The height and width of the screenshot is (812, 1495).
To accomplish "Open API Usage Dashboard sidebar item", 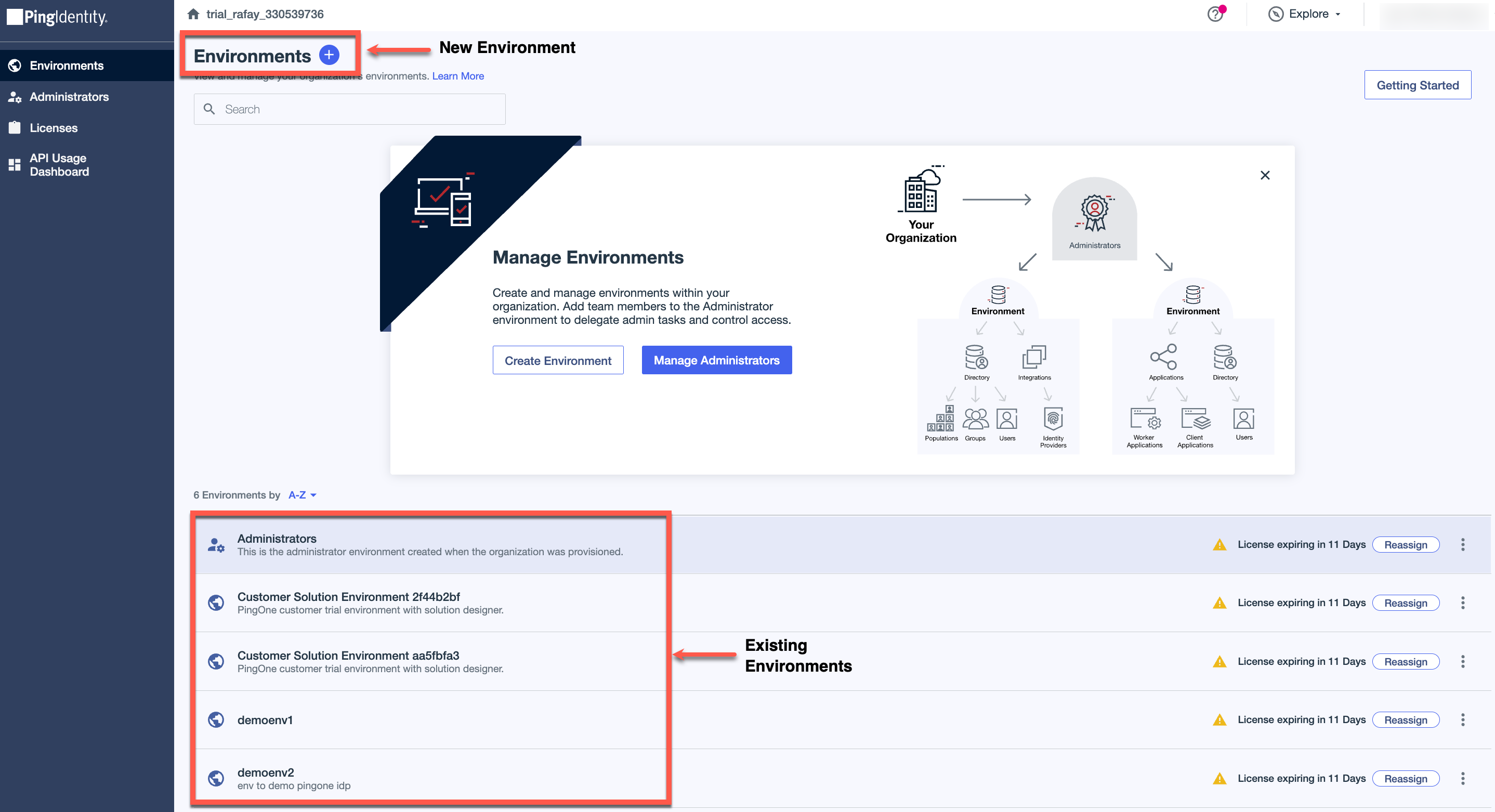I will [59, 165].
